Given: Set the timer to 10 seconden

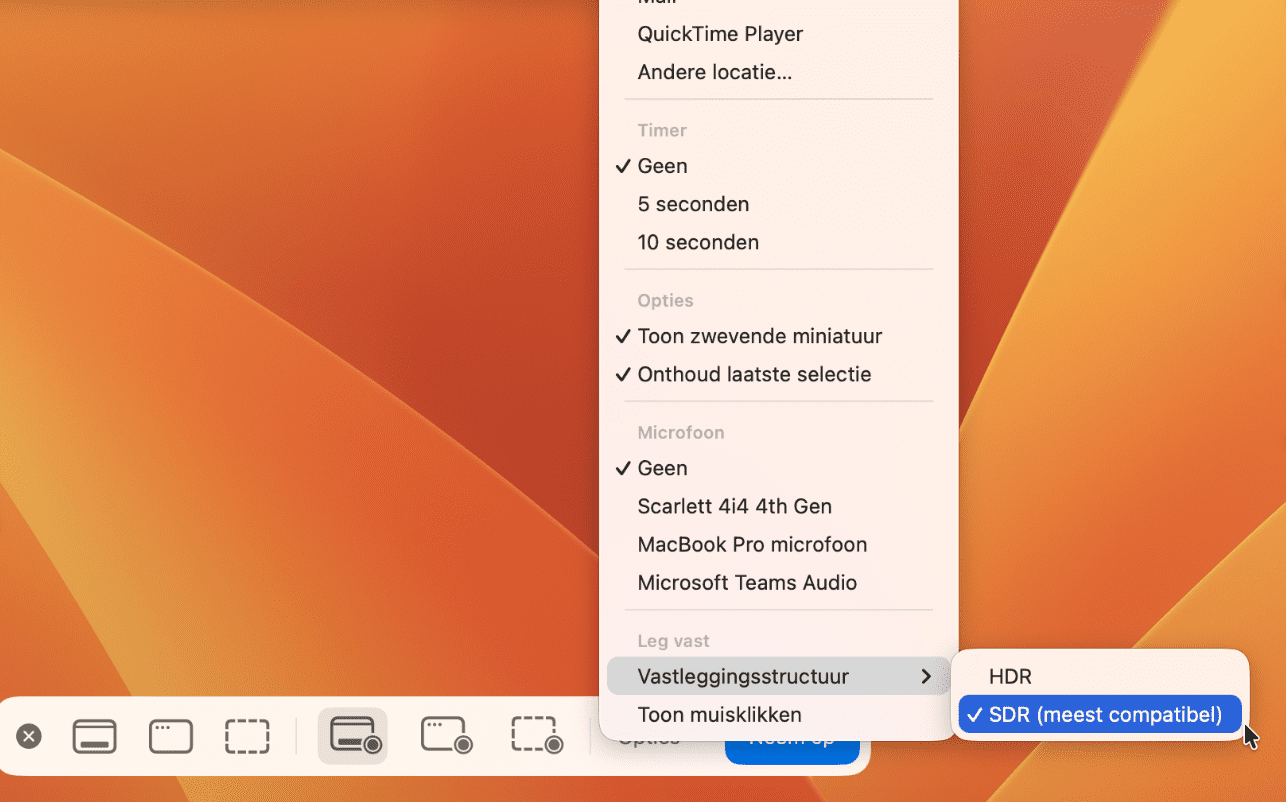Looking at the screenshot, I should click(x=698, y=242).
